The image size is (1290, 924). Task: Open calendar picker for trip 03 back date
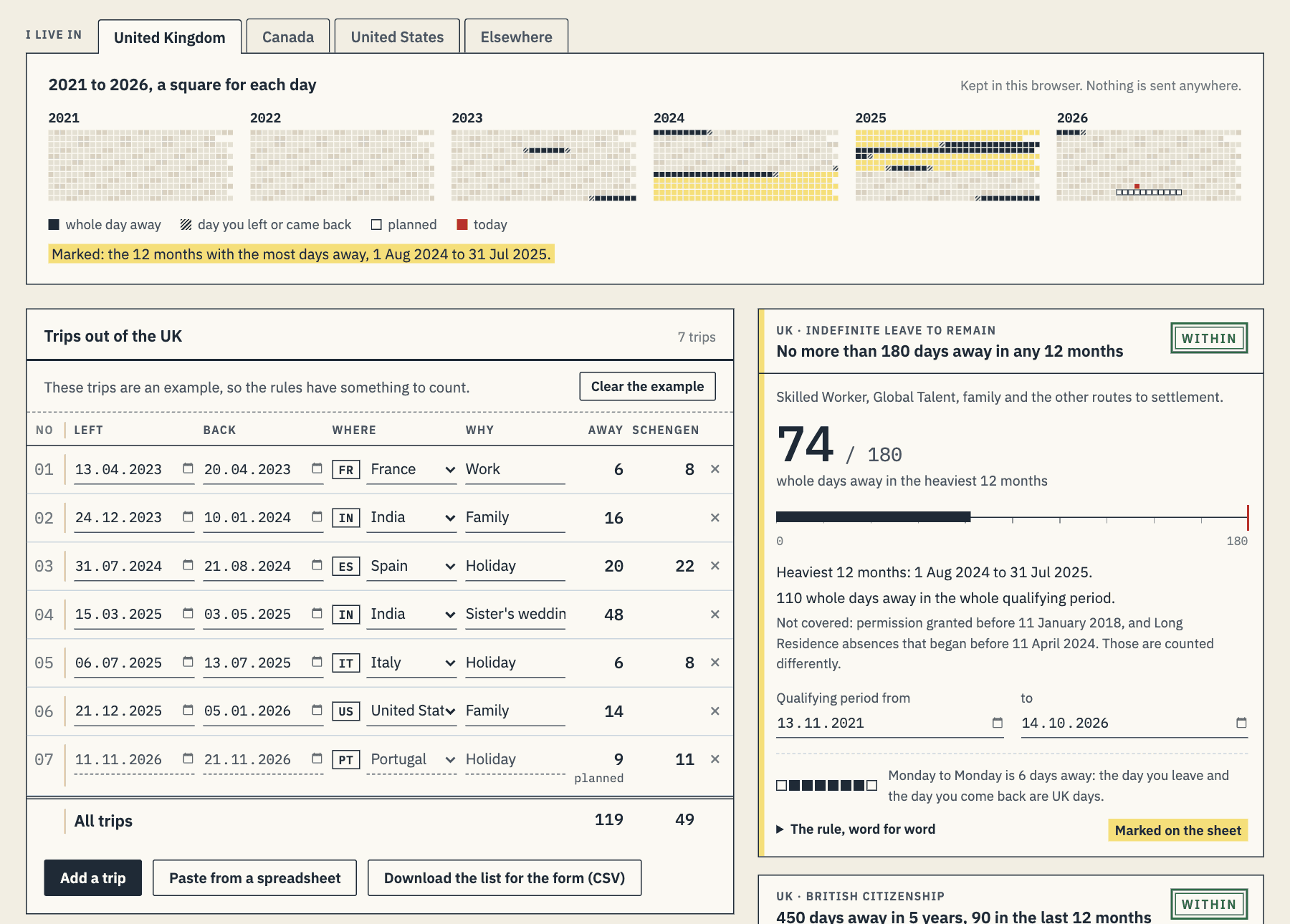pyautogui.click(x=317, y=565)
